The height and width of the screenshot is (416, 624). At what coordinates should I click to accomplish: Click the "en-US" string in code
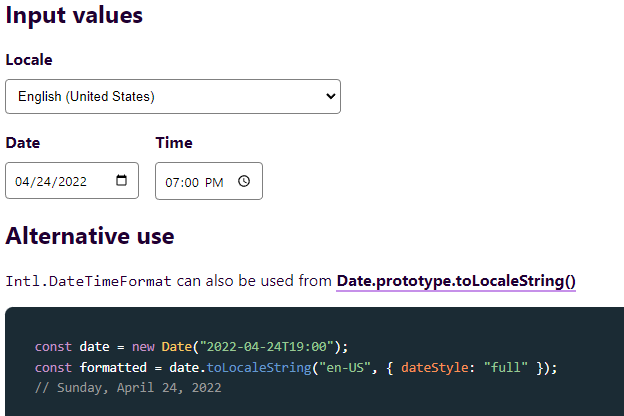pos(345,367)
